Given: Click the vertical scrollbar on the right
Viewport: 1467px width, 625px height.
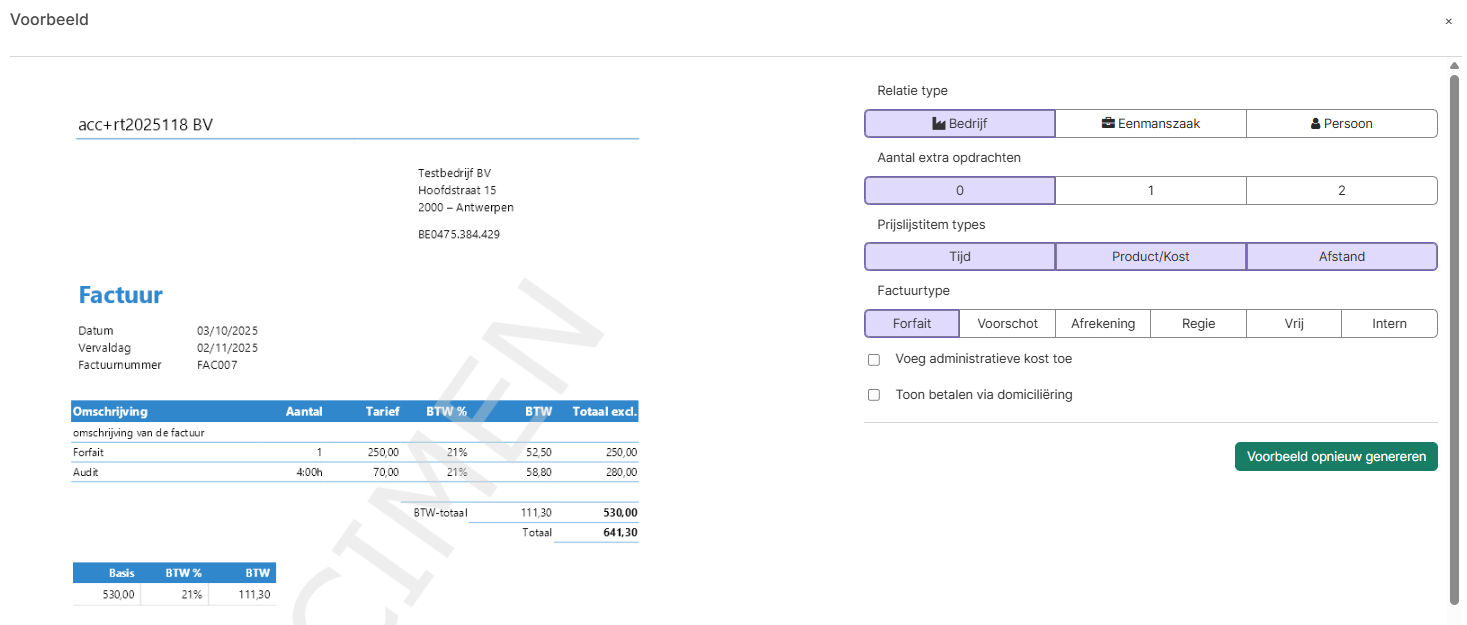Looking at the screenshot, I should pyautogui.click(x=1454, y=337).
